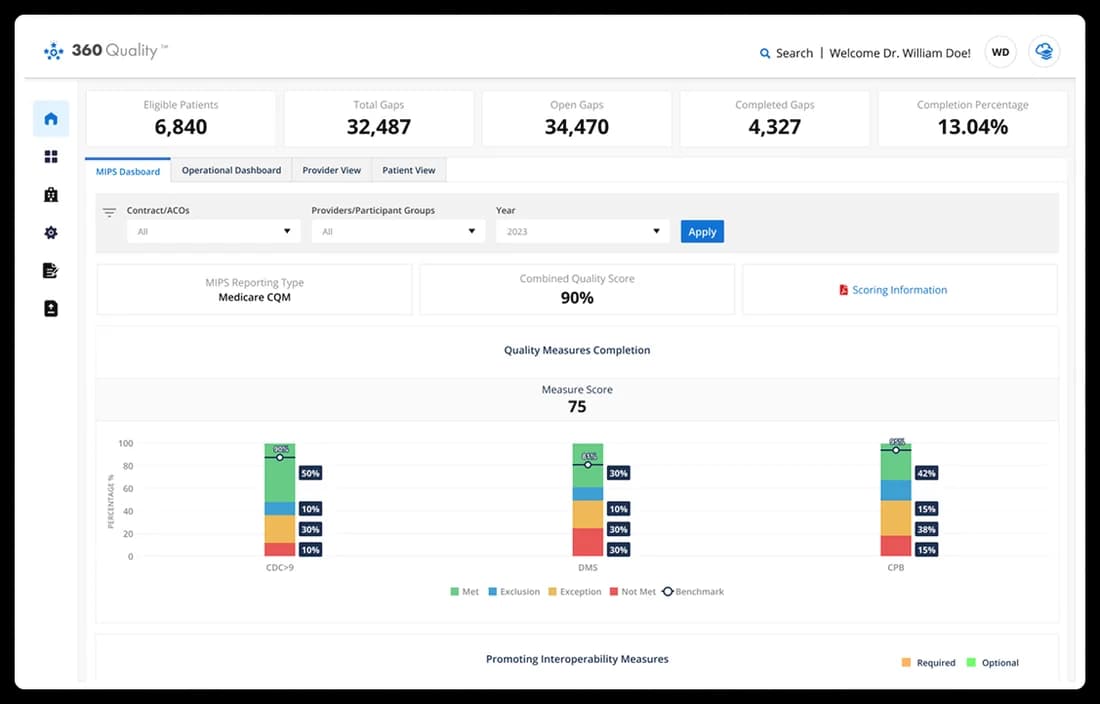Screen dimensions: 1100x704
Task: Click the Completion Percentage card
Action: point(973,119)
